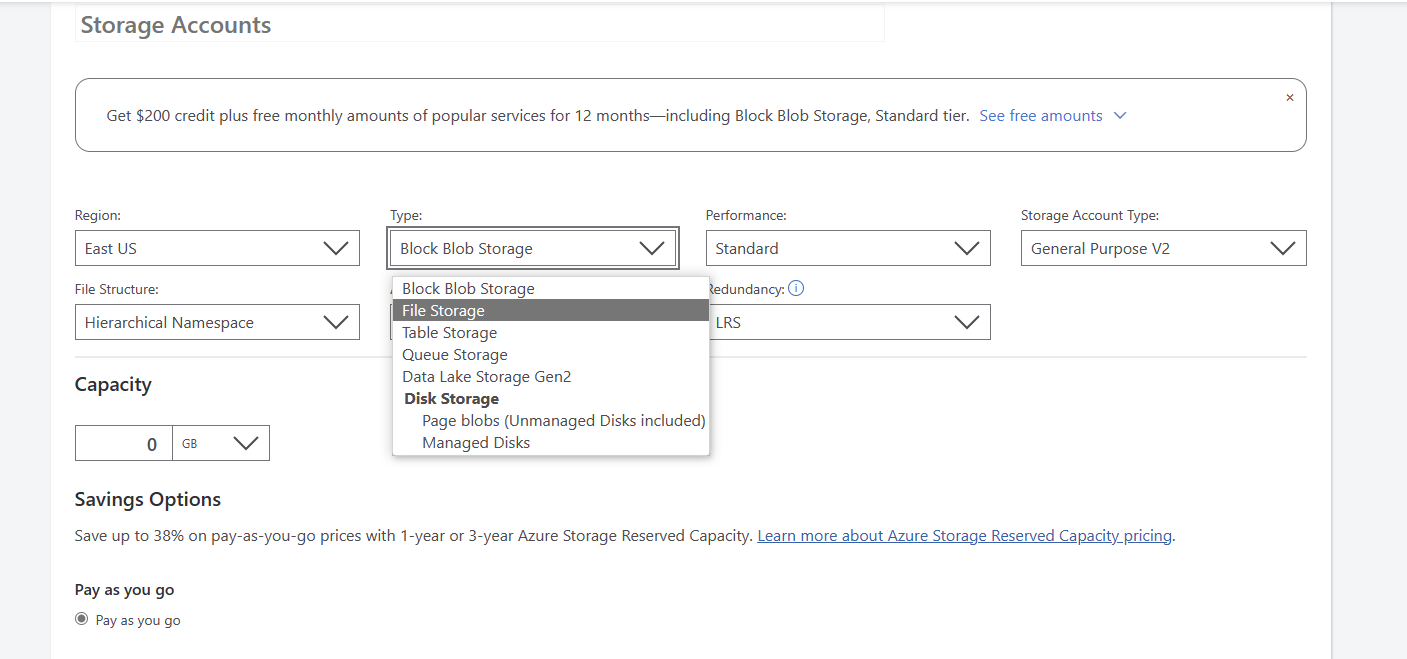This screenshot has width=1407, height=659.
Task: Click the Savings Options heading
Action: (x=148, y=499)
